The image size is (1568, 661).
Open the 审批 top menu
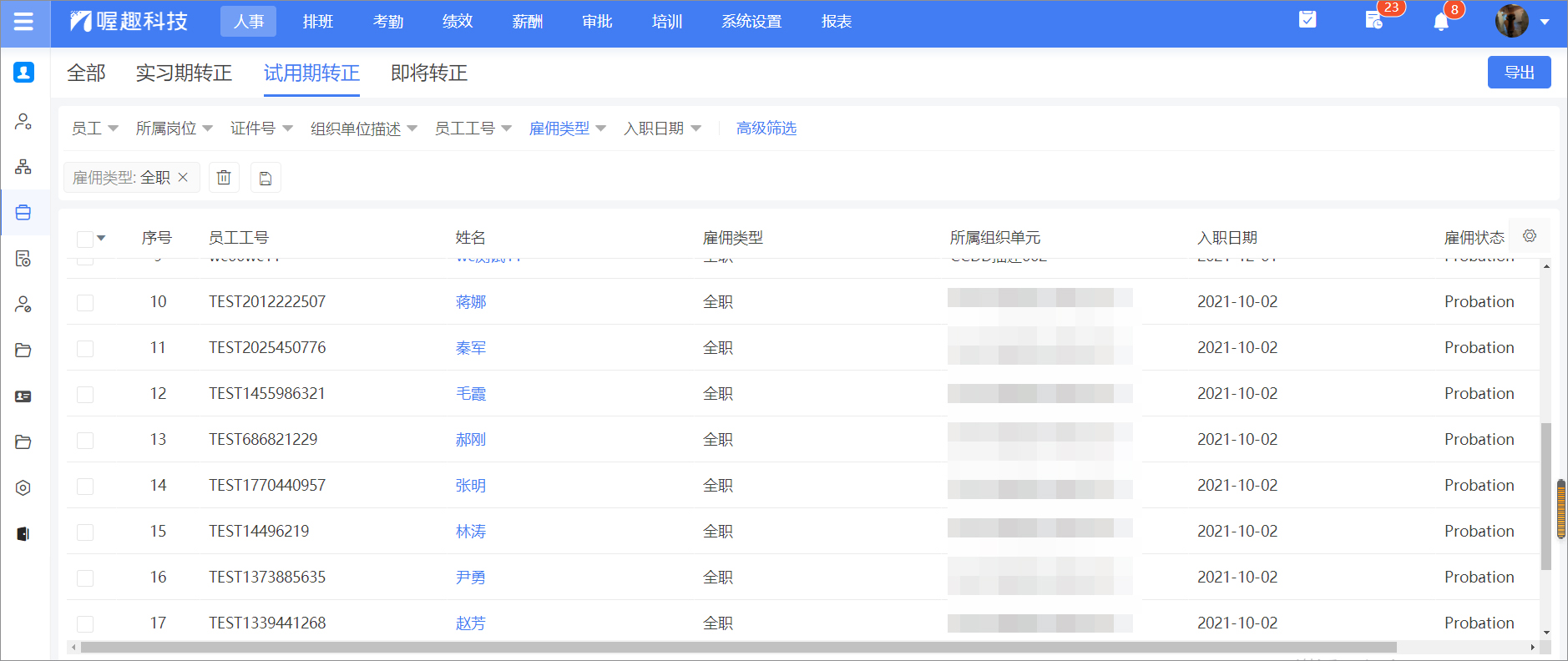[x=598, y=22]
